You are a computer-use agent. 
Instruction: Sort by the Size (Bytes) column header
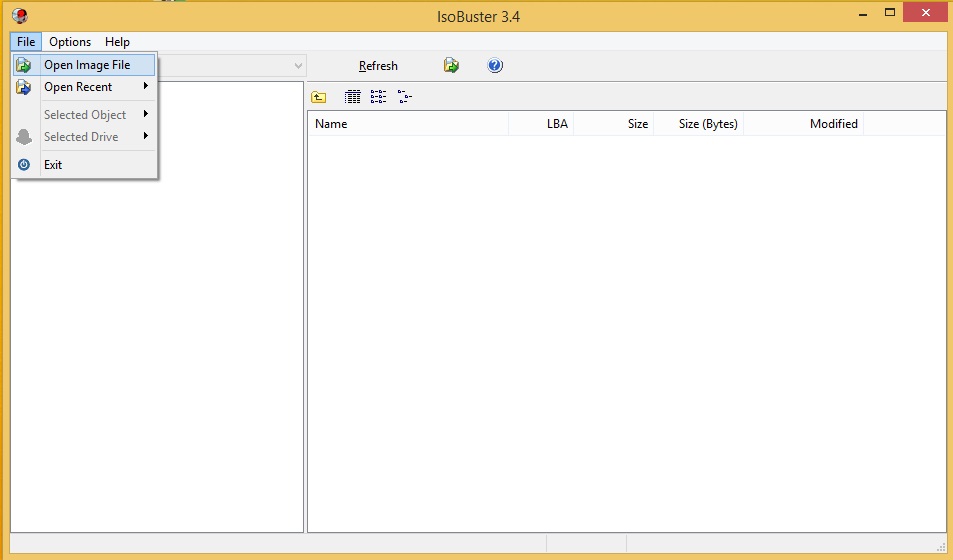coord(698,124)
